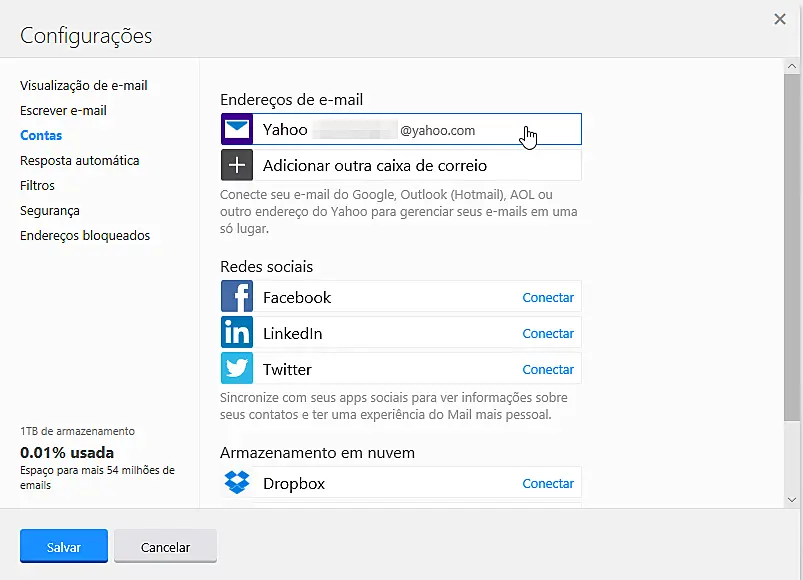Screen dimensions: 803x580
Task: Open the Filtros section
Action: pos(37,186)
